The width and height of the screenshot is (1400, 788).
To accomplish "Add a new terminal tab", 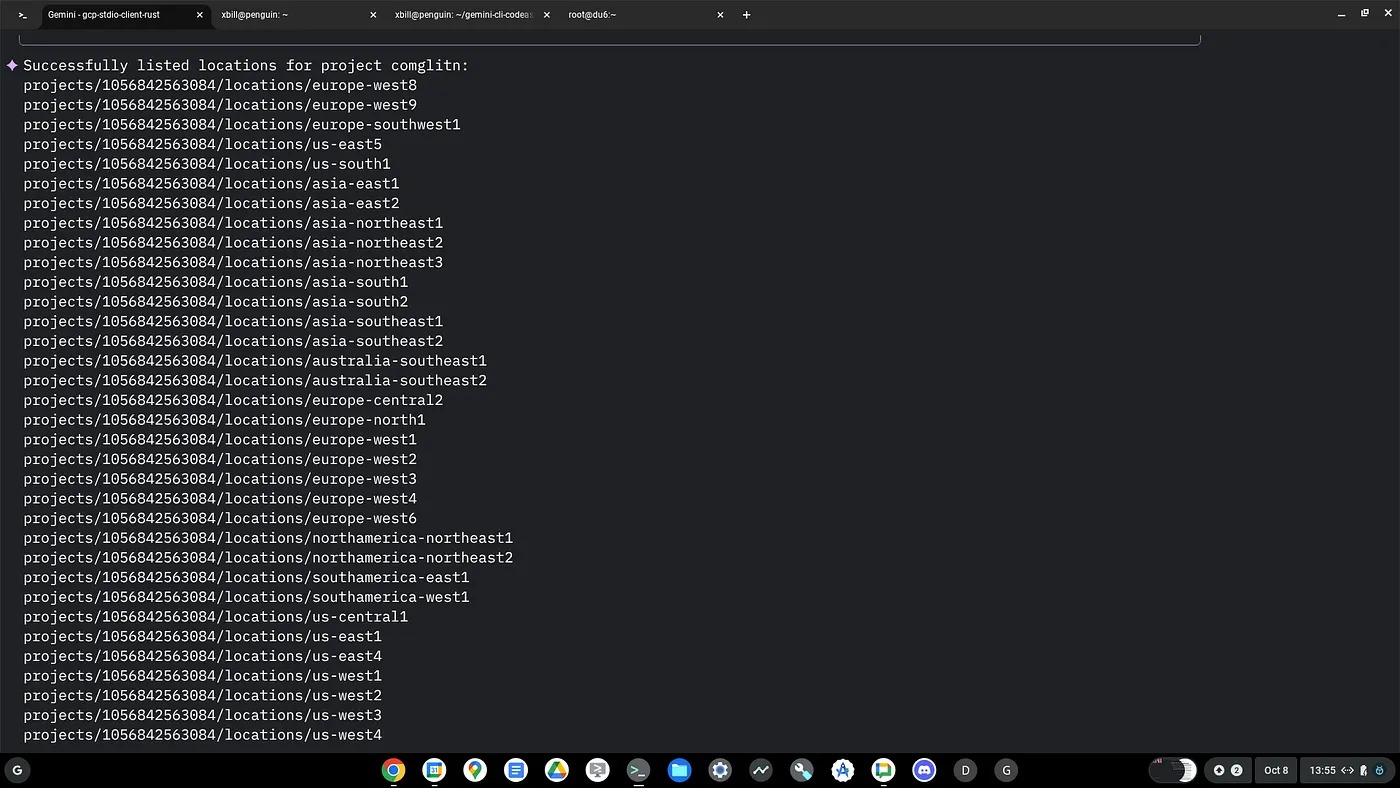I will 746,15.
